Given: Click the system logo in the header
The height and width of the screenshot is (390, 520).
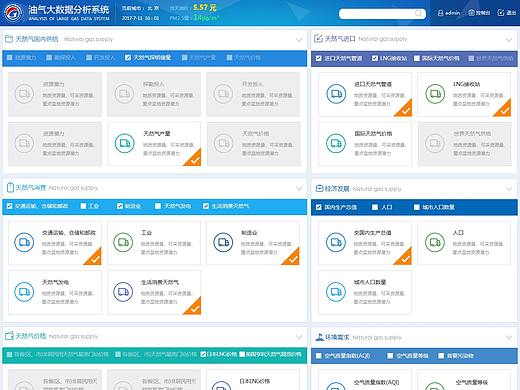Looking at the screenshot, I should [x=13, y=13].
